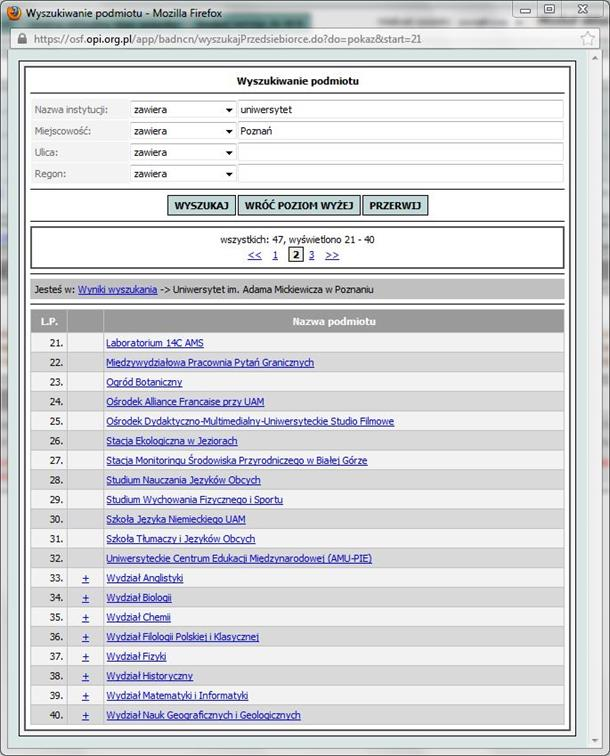
Task: Expand Wydział Chemii with plus sign
Action: pyautogui.click(x=85, y=618)
